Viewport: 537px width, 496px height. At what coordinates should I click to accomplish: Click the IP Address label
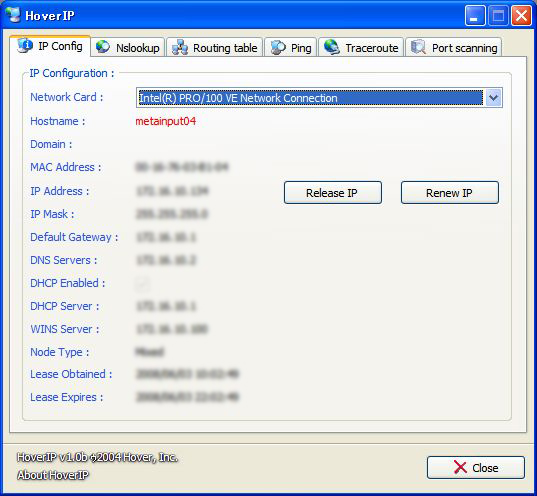click(x=60, y=191)
